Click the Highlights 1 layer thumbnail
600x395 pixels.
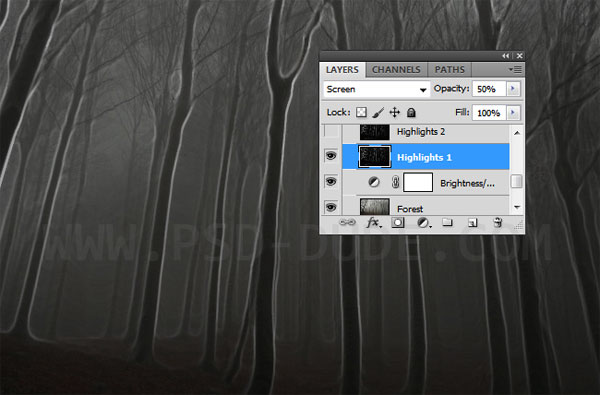pyautogui.click(x=375, y=157)
